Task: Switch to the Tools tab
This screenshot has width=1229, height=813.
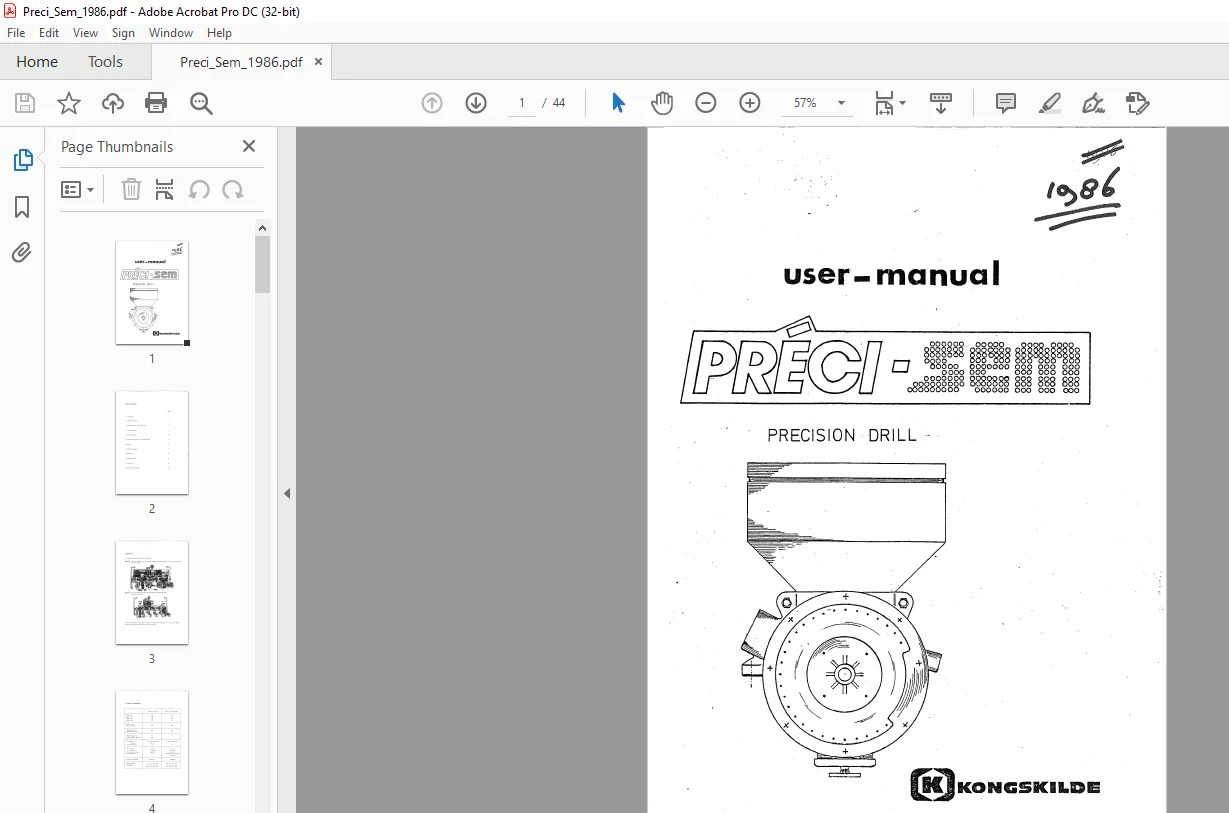Action: click(x=105, y=62)
